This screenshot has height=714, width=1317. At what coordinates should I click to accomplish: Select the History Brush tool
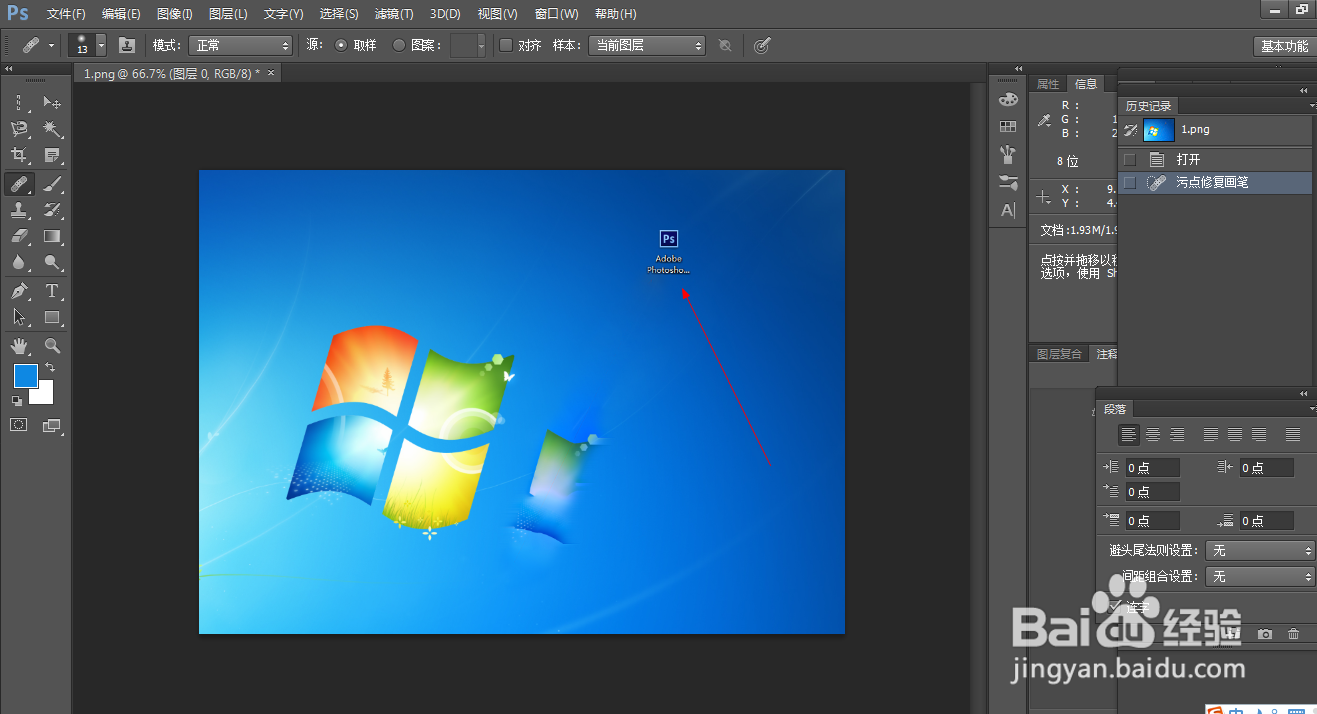[52, 210]
